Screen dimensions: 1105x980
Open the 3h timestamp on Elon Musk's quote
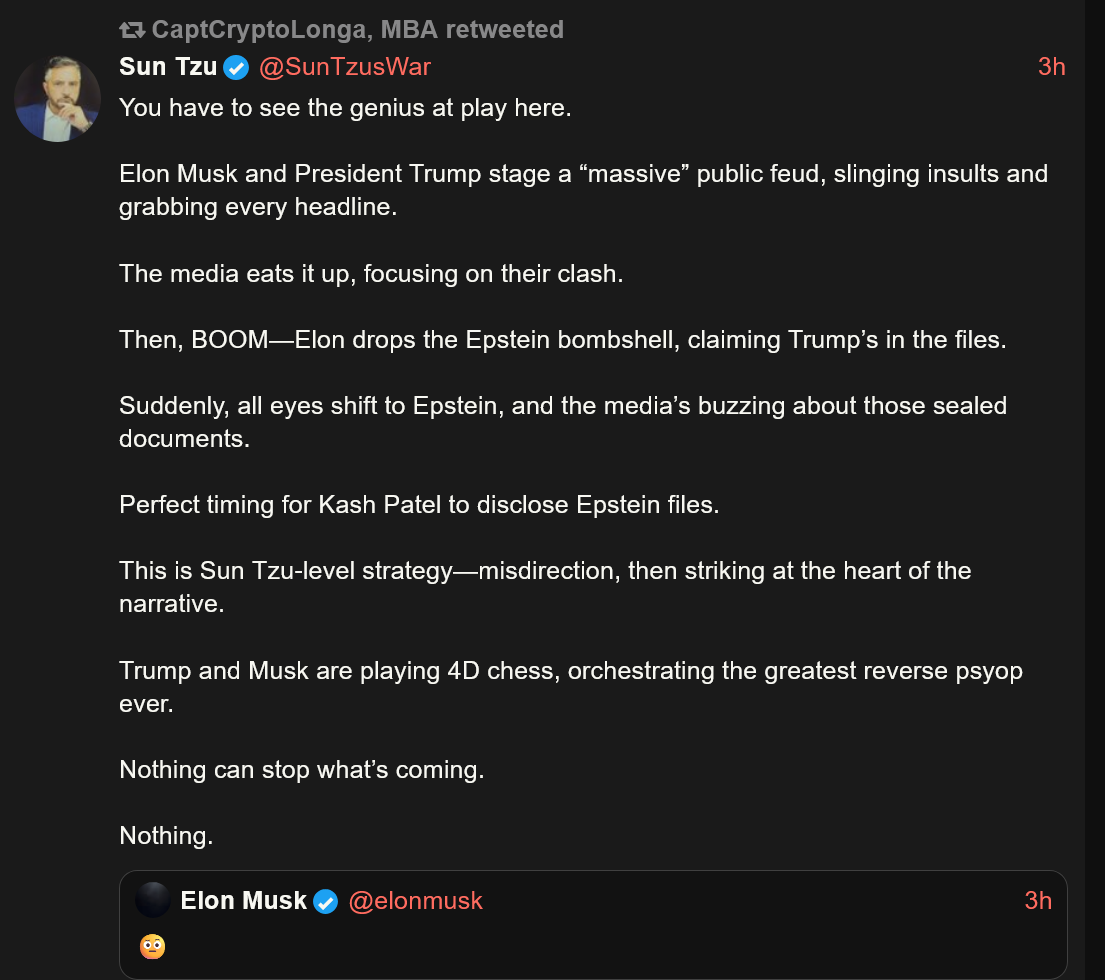(x=1038, y=900)
